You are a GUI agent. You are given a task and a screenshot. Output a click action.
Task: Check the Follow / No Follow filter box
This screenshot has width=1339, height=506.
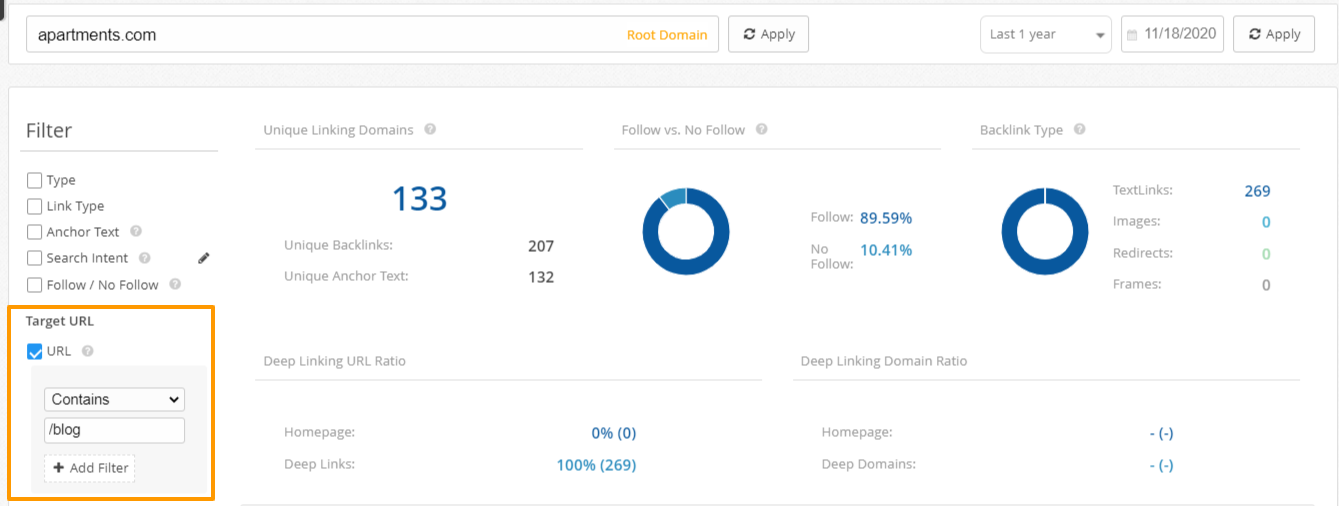34,285
